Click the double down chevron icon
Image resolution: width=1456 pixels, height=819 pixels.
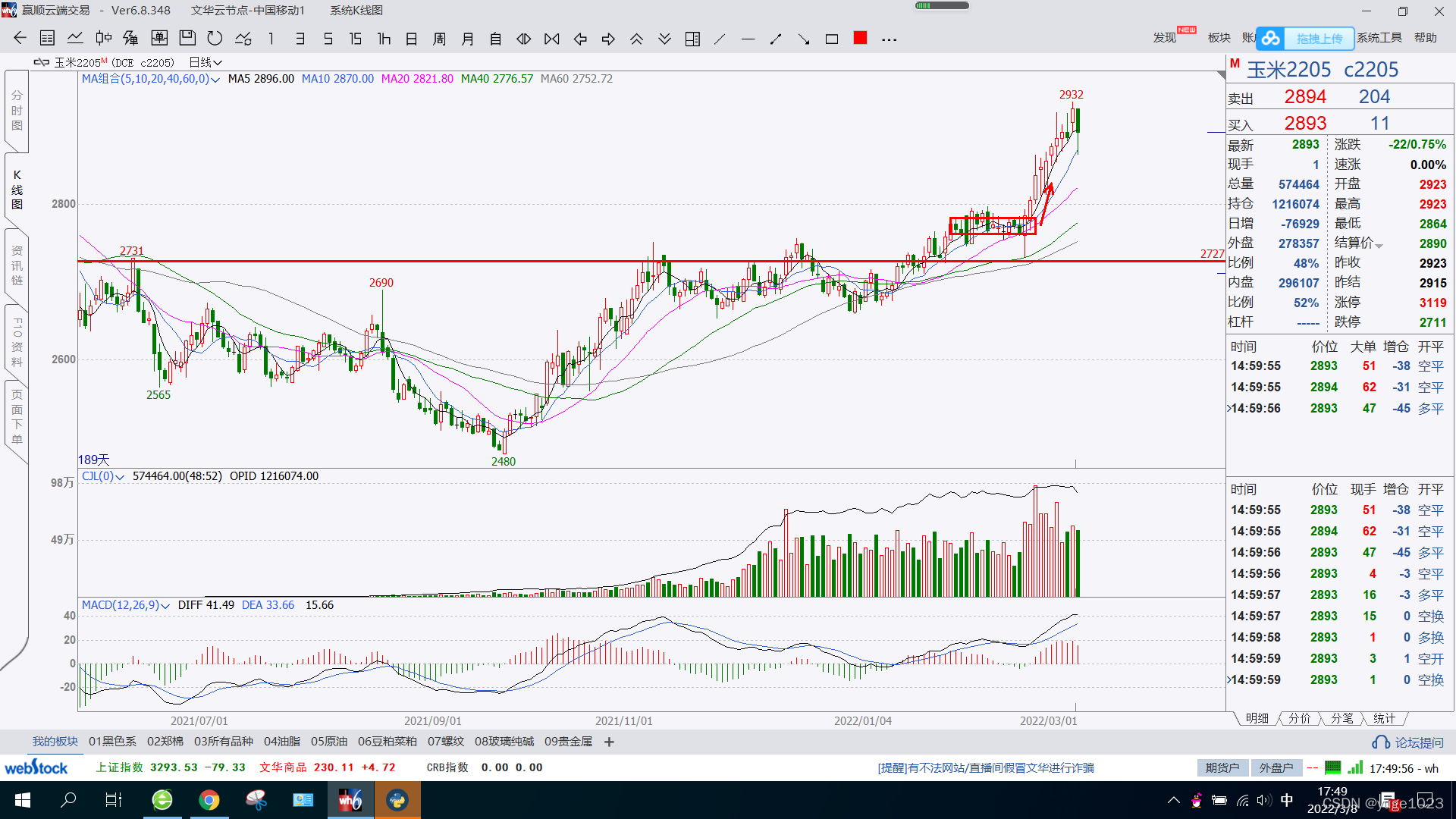tap(664, 39)
